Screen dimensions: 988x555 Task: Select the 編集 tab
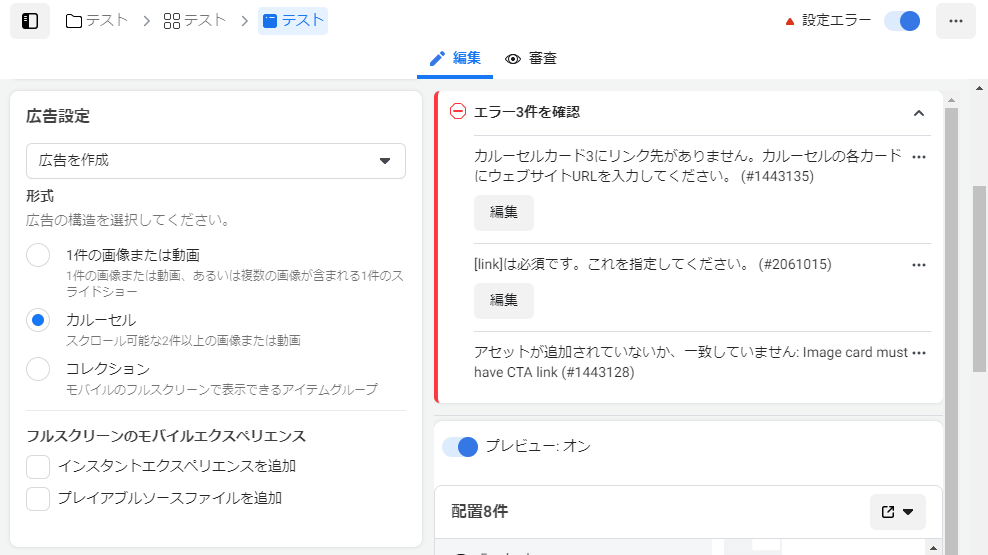(x=455, y=59)
